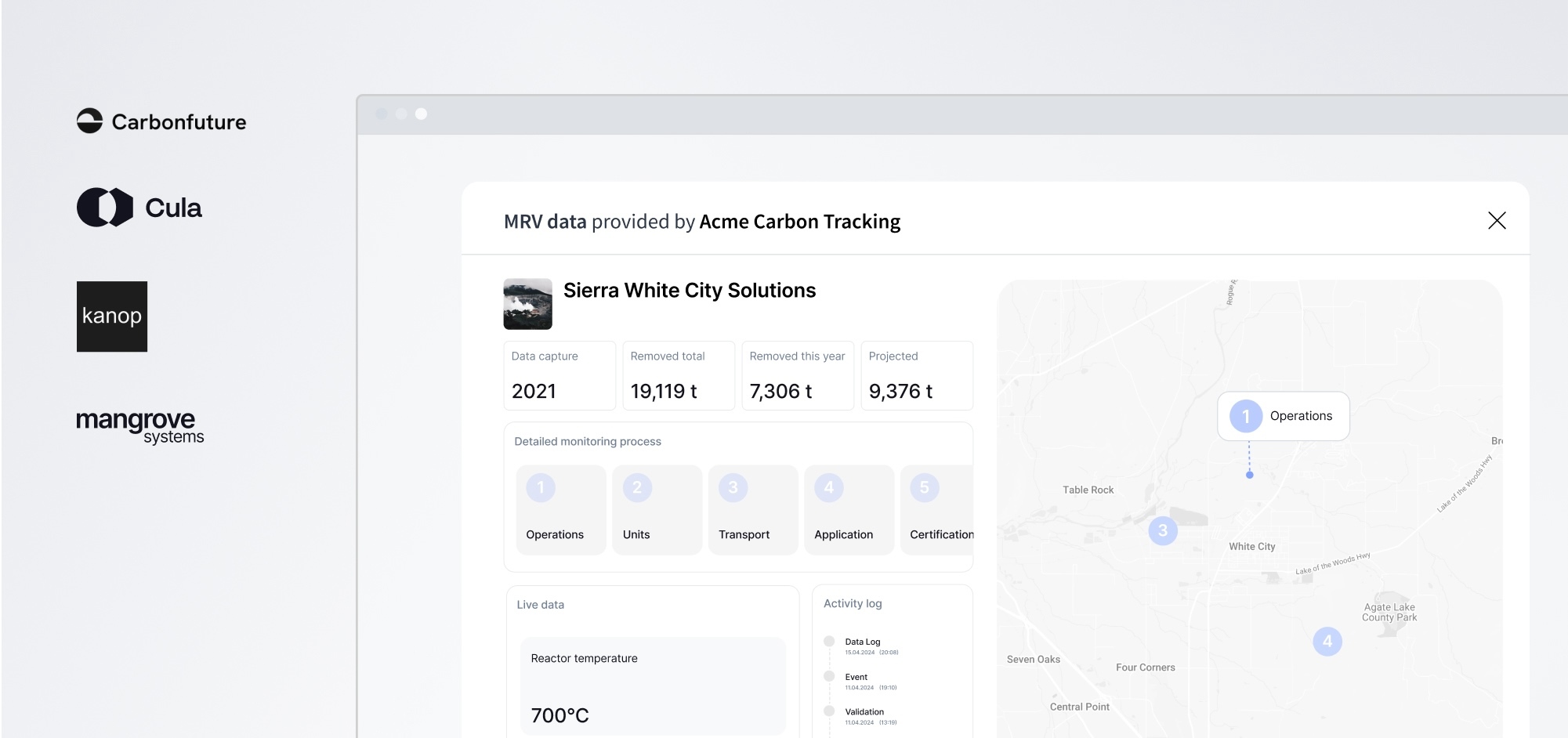Click the Sierra White City Solutions title
Viewport: 1568px width, 738px height.
click(690, 291)
